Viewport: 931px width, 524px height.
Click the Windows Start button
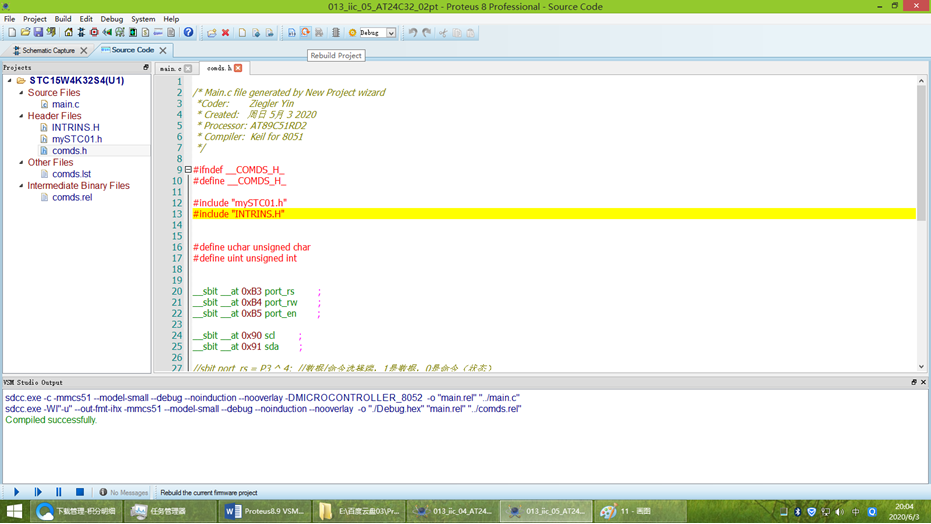pos(14,511)
